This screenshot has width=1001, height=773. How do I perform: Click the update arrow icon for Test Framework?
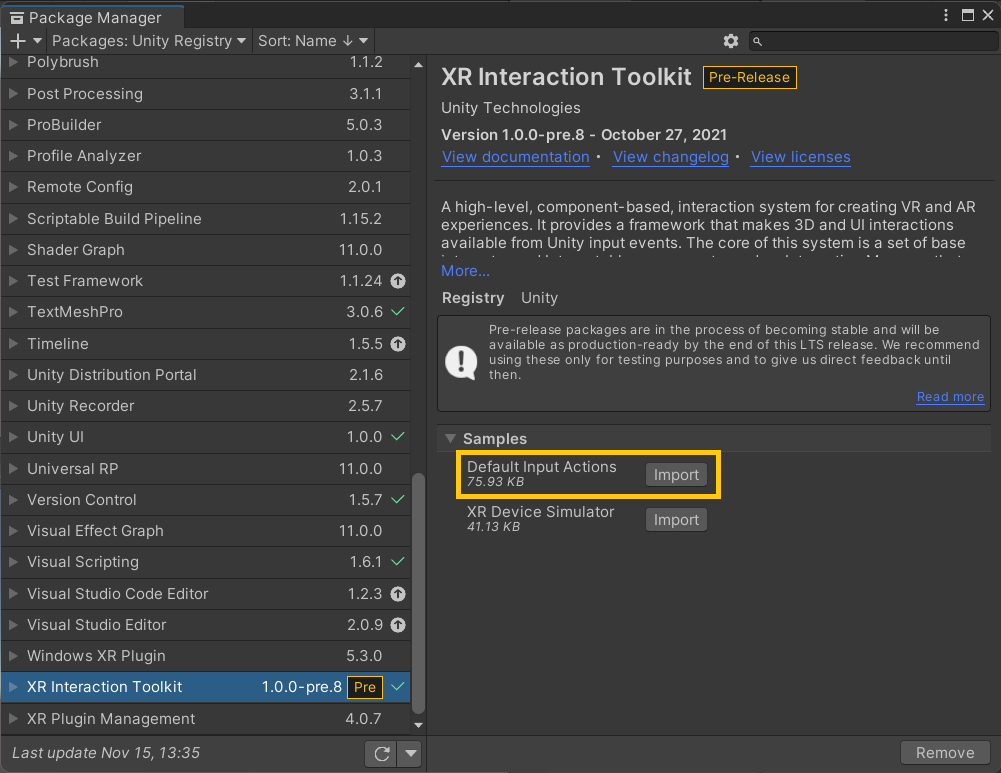tap(398, 281)
